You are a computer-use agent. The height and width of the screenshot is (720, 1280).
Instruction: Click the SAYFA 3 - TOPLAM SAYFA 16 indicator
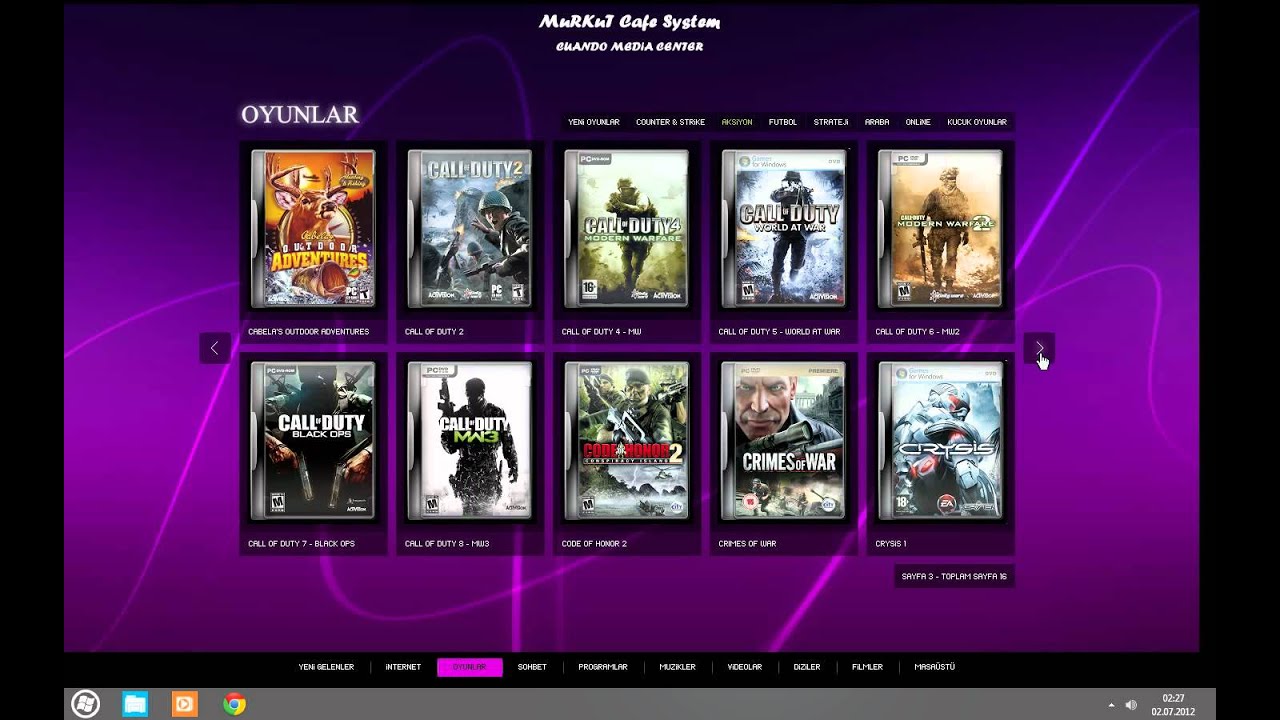954,576
